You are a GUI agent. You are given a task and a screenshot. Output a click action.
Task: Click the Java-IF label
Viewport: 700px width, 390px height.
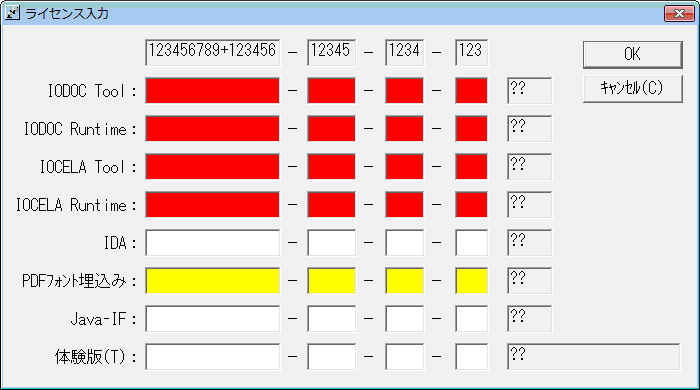tap(104, 319)
